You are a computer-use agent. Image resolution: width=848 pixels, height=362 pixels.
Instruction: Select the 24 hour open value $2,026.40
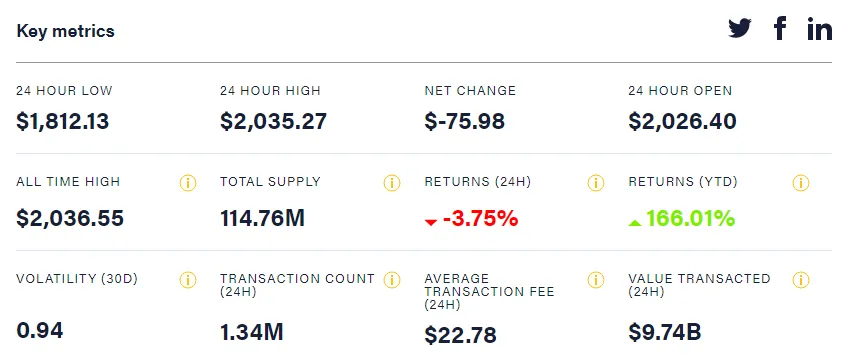tap(682, 121)
